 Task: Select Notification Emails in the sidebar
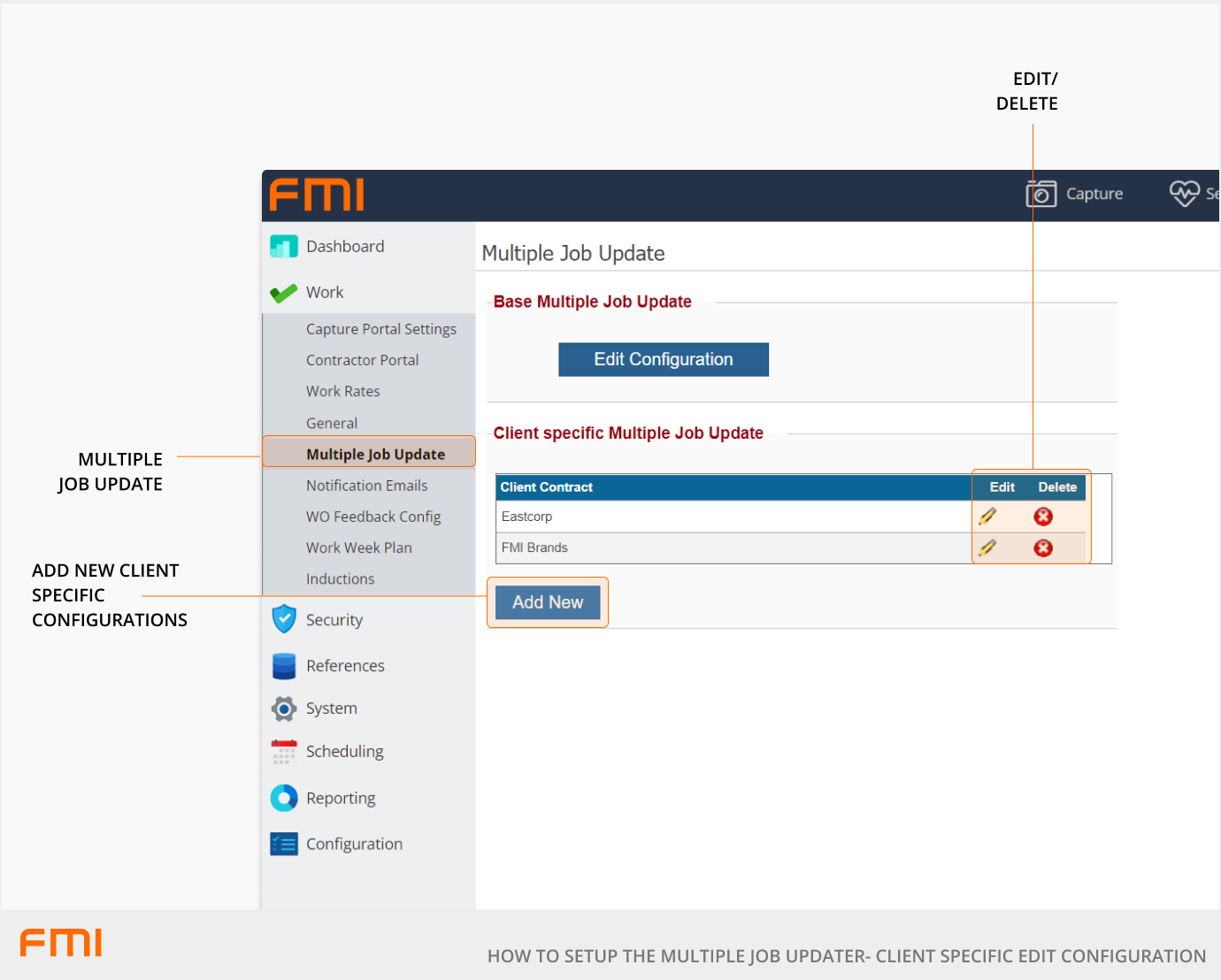pos(366,486)
